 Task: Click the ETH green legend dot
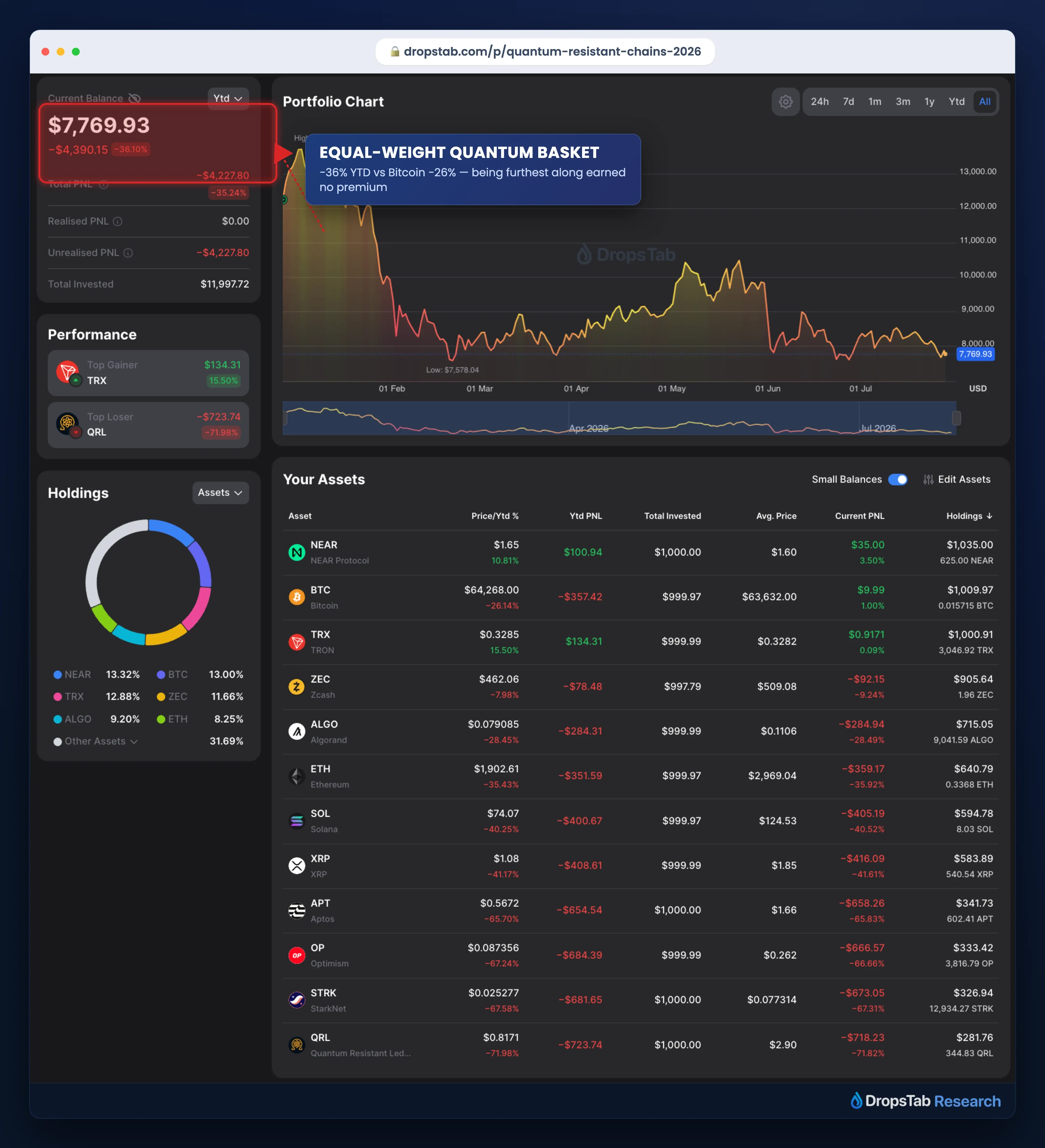click(x=161, y=719)
